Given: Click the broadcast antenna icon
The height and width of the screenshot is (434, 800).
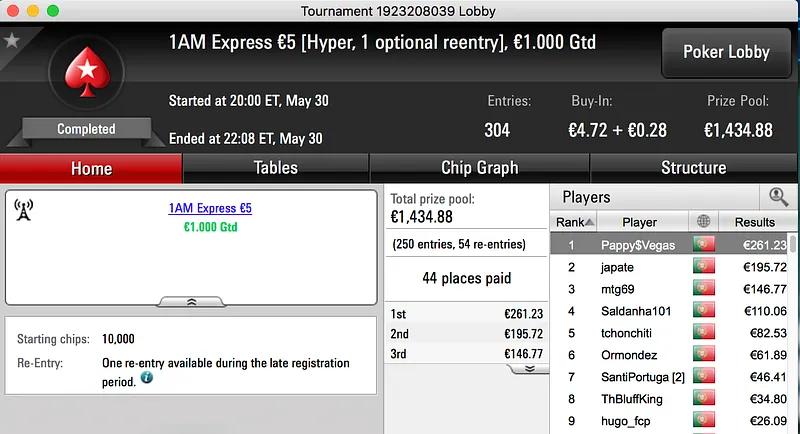Looking at the screenshot, I should pyautogui.click(x=24, y=209).
